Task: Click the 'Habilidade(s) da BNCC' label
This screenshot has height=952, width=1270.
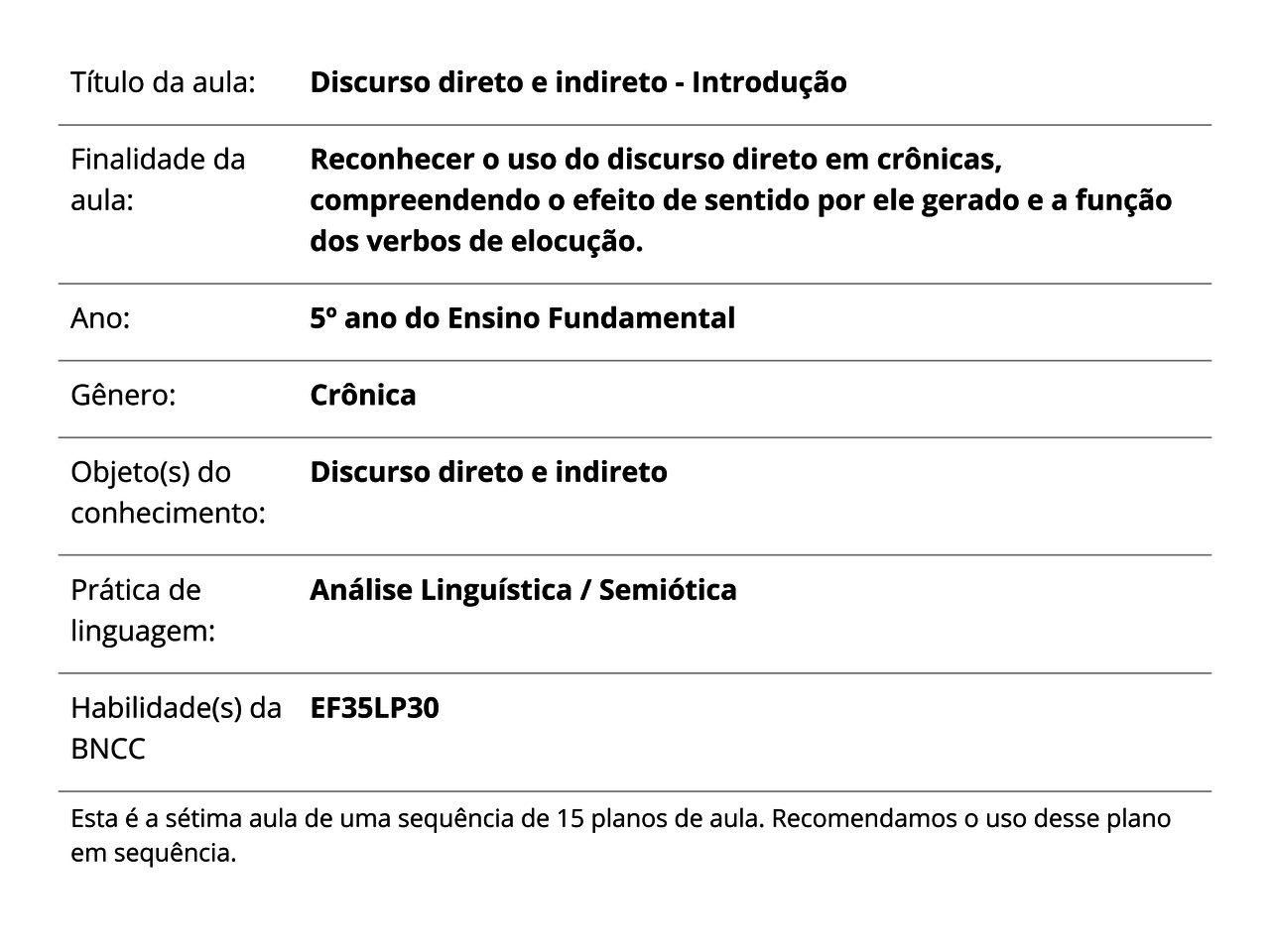Action: [176, 728]
